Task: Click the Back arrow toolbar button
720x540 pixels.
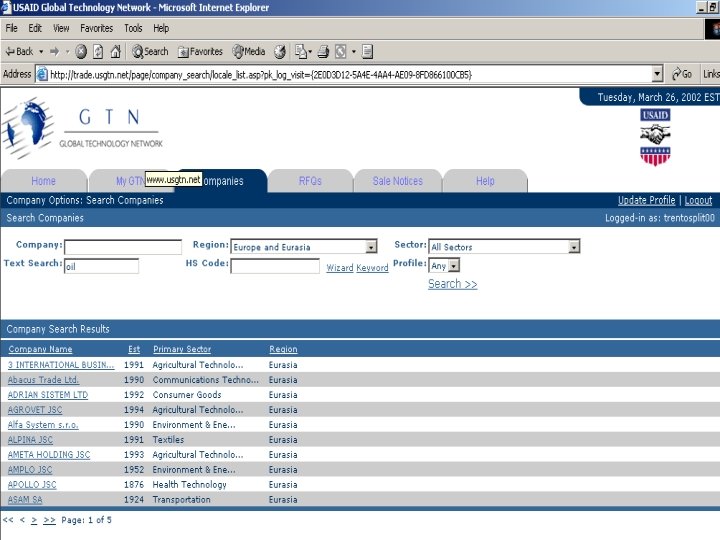Action: click(x=19, y=51)
